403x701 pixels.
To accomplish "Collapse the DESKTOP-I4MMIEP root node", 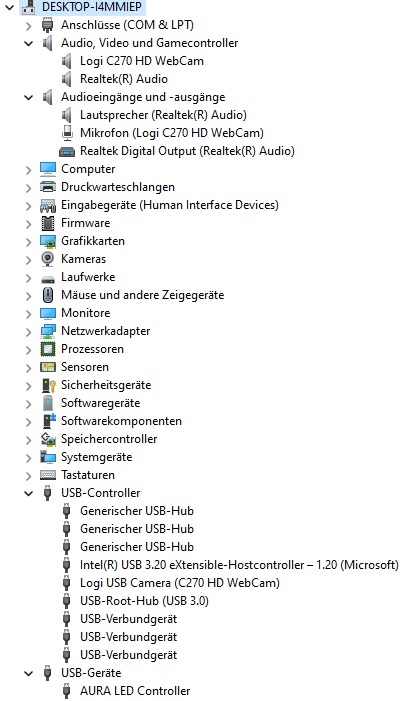I will (10, 7).
